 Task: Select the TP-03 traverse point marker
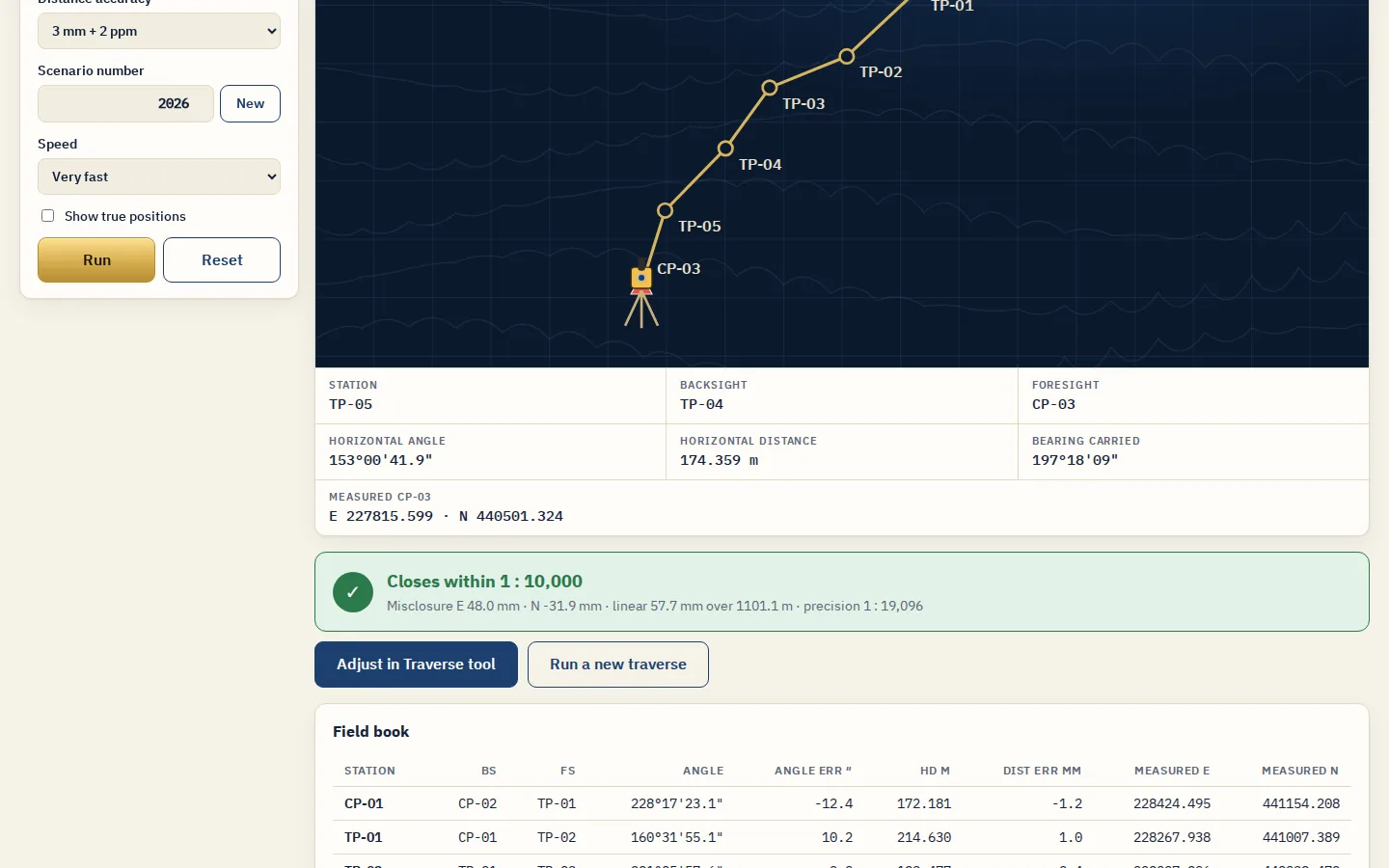770,88
